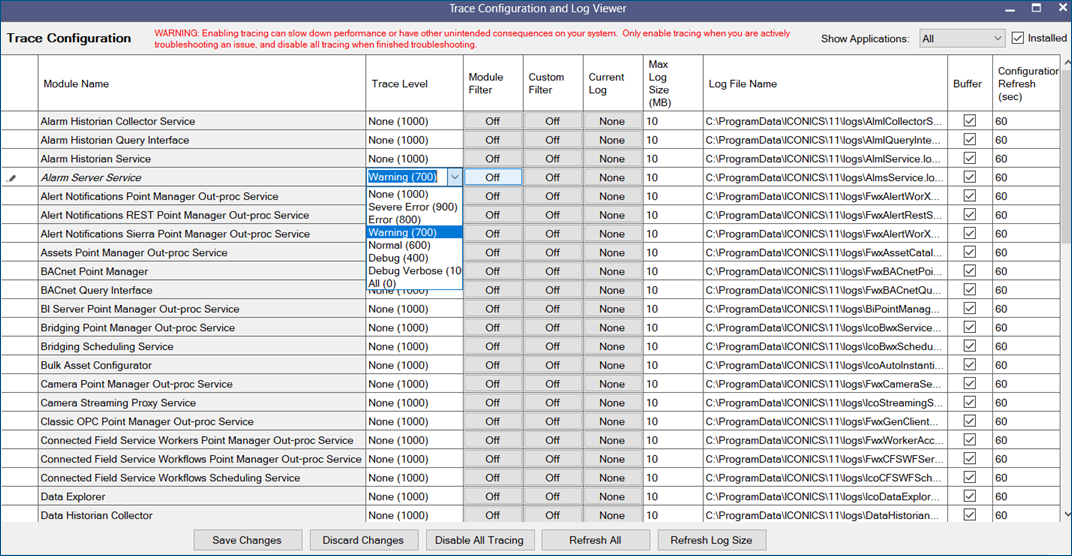Click Refresh Log Size button

pos(712,540)
